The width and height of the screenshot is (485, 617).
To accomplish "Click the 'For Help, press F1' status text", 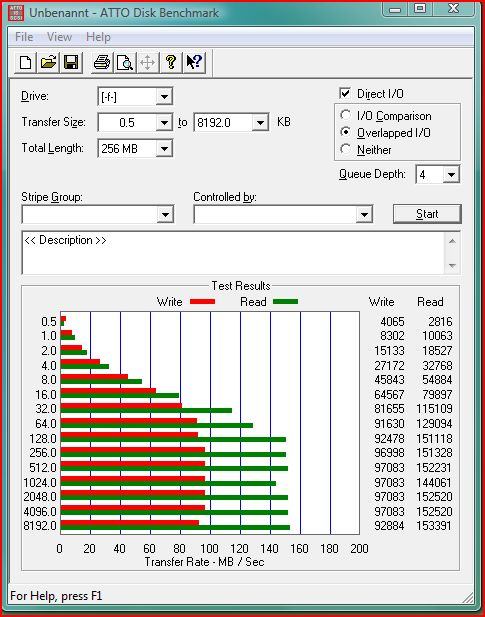I will [56, 596].
